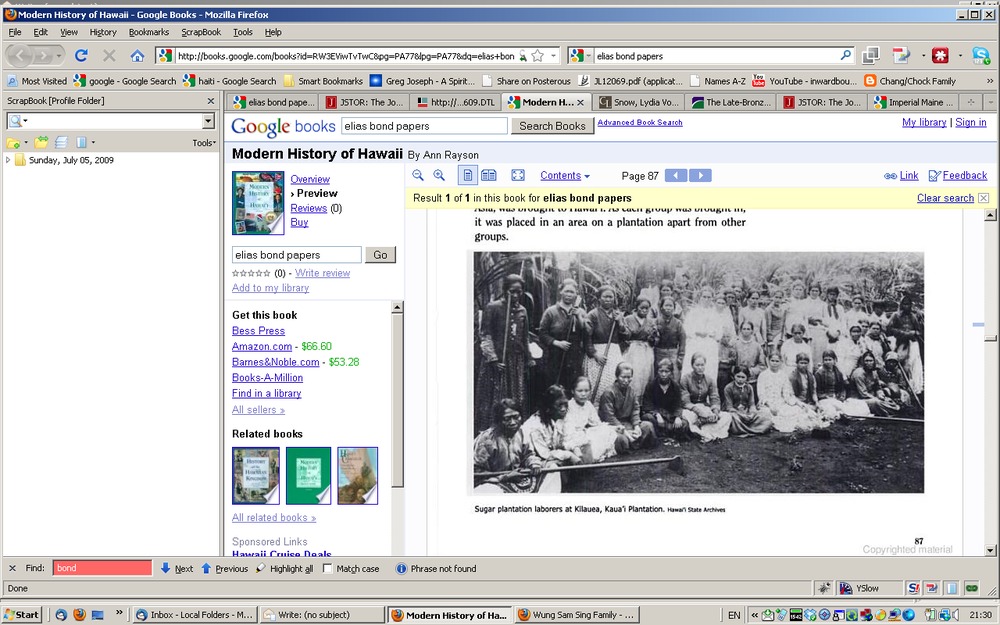Open the green related book thumbnail

point(308,476)
